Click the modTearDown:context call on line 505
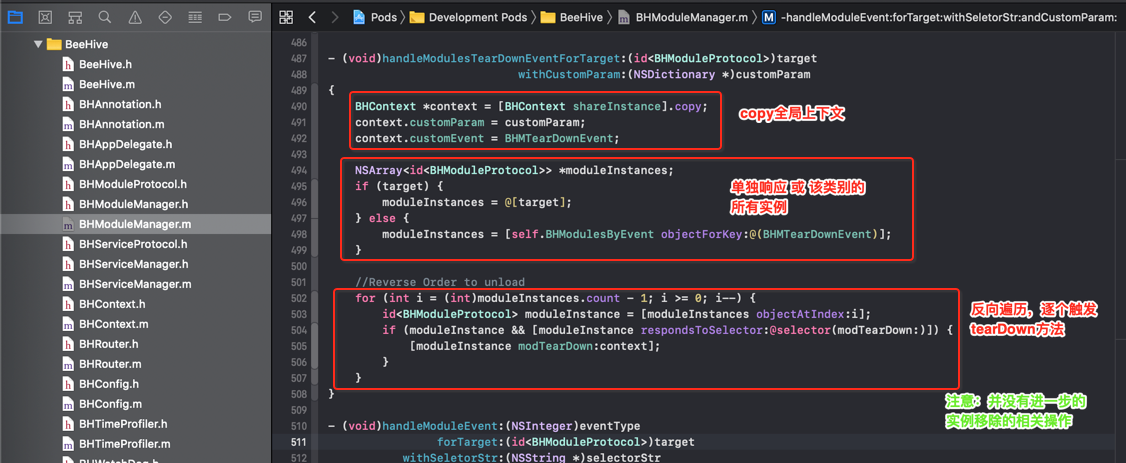The height and width of the screenshot is (463, 1126). pos(587,346)
